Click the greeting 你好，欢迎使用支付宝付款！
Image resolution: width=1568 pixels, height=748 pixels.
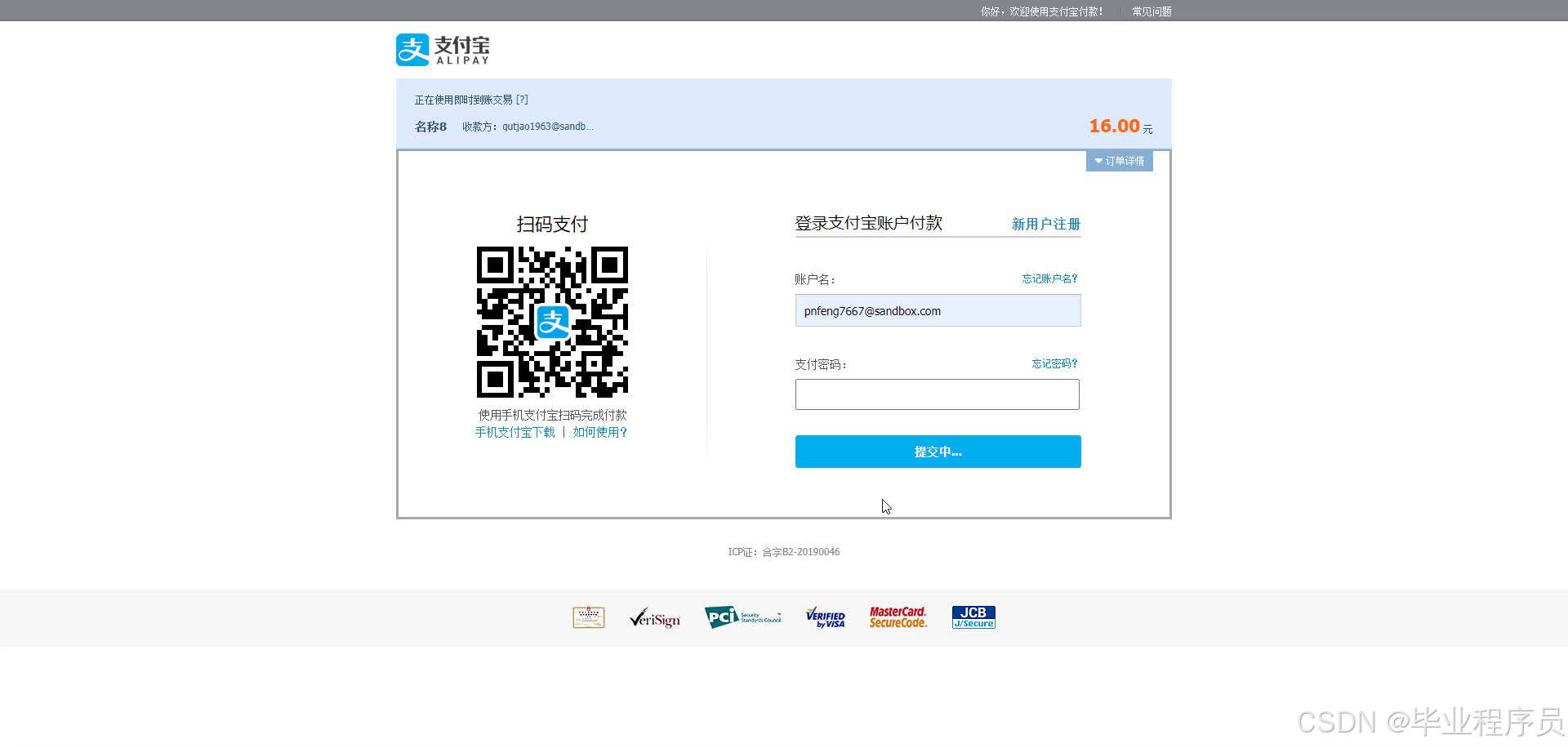click(1041, 11)
